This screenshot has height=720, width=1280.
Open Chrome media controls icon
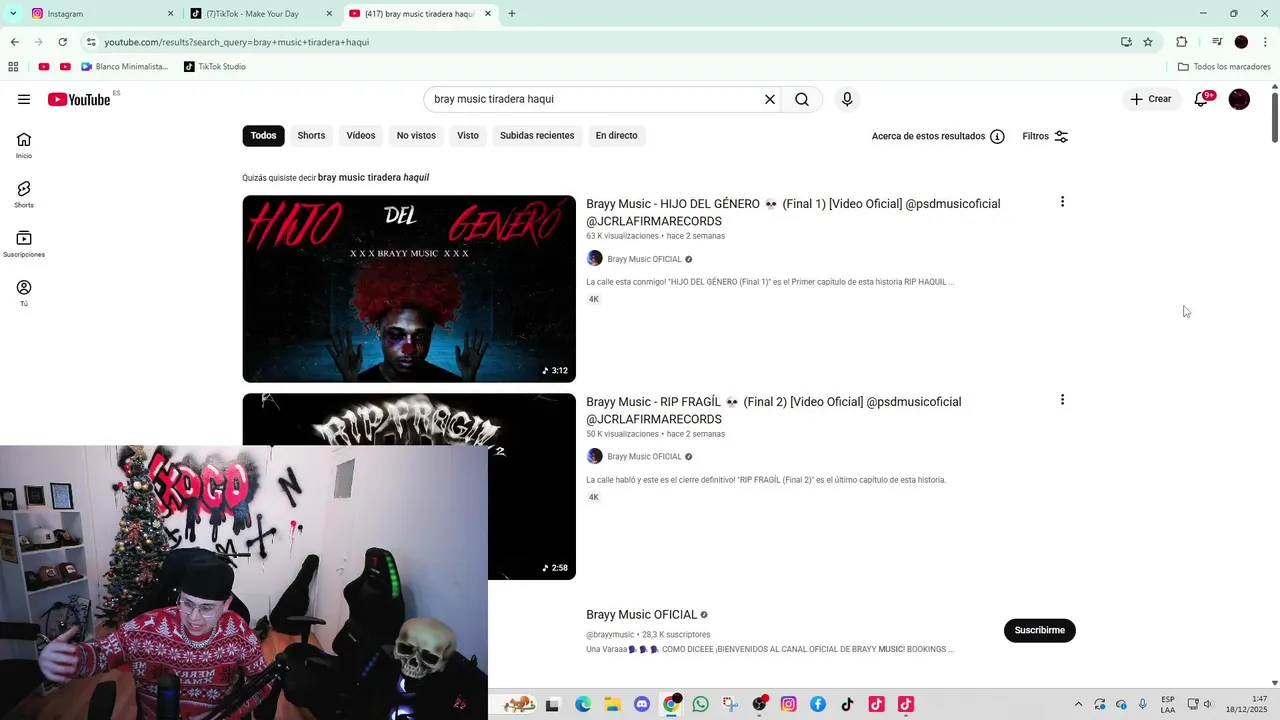click(1216, 42)
